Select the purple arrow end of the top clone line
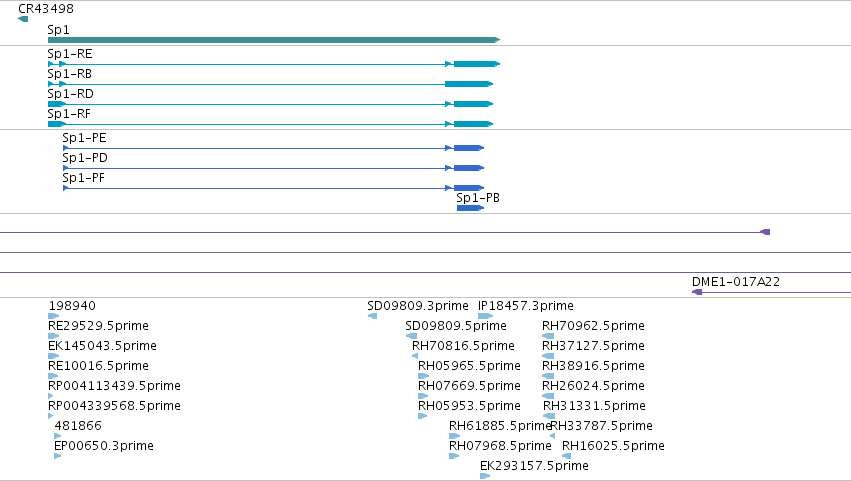Image resolution: width=851 pixels, height=481 pixels. 765,232
